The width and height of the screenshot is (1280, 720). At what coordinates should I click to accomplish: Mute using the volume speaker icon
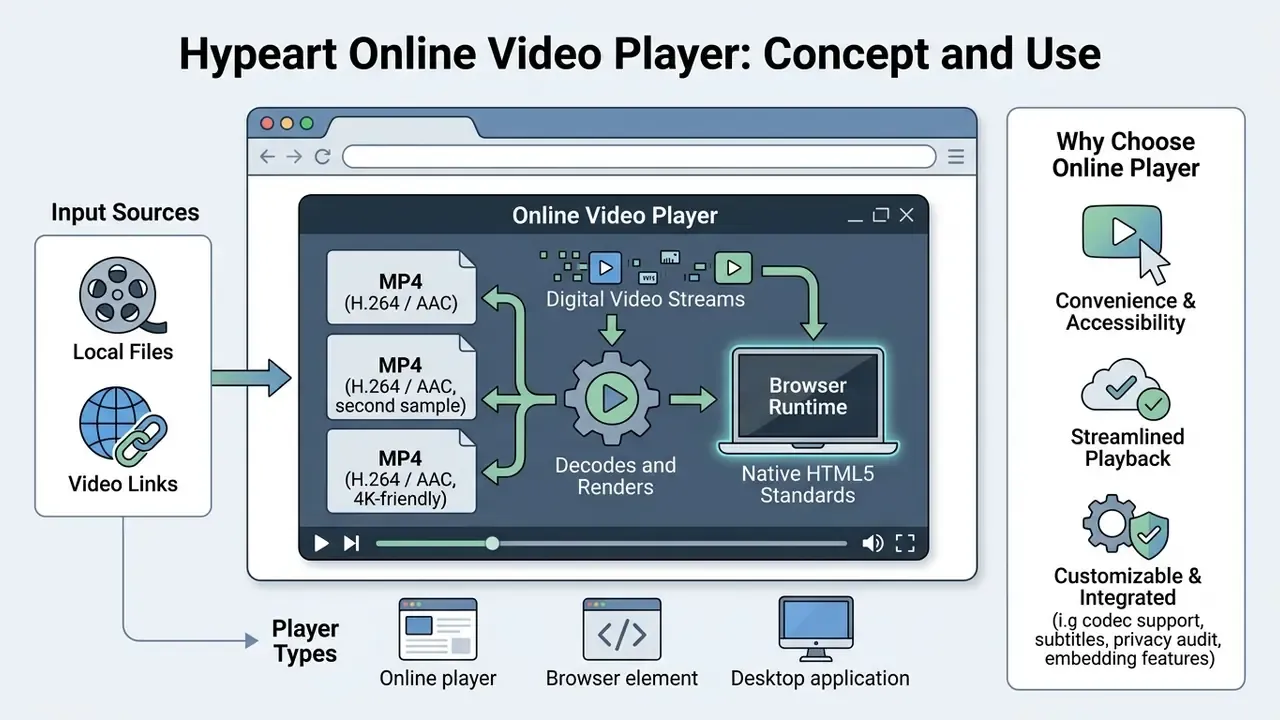coord(873,543)
